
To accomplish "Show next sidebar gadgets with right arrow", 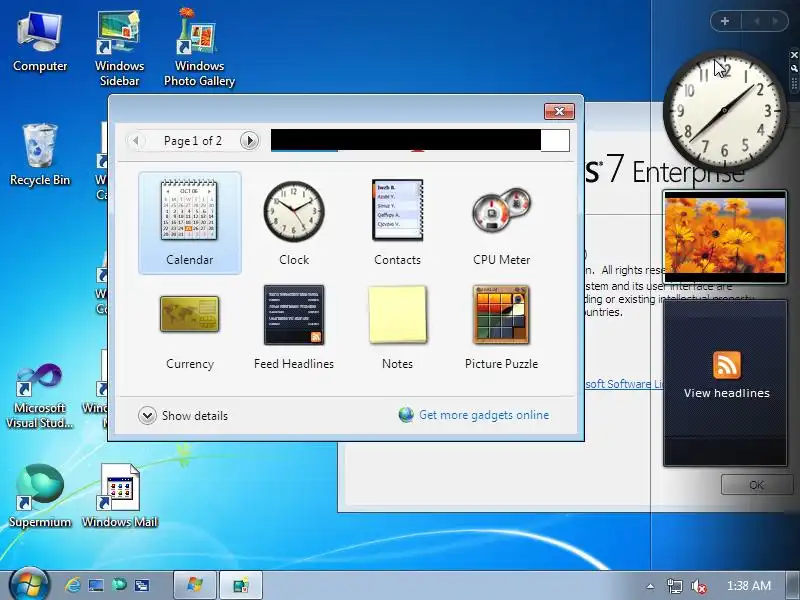I will pos(775,21).
